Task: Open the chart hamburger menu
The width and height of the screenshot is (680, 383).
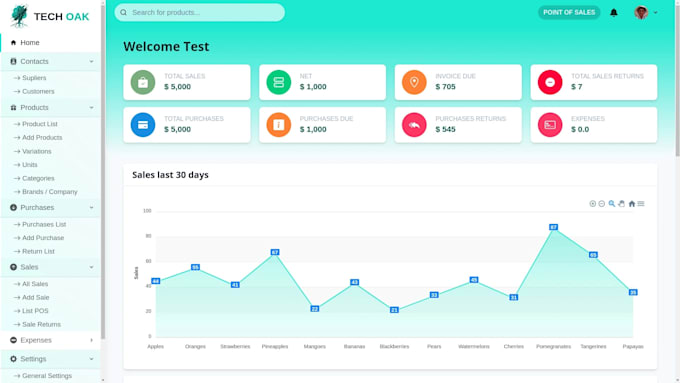Action: click(641, 204)
